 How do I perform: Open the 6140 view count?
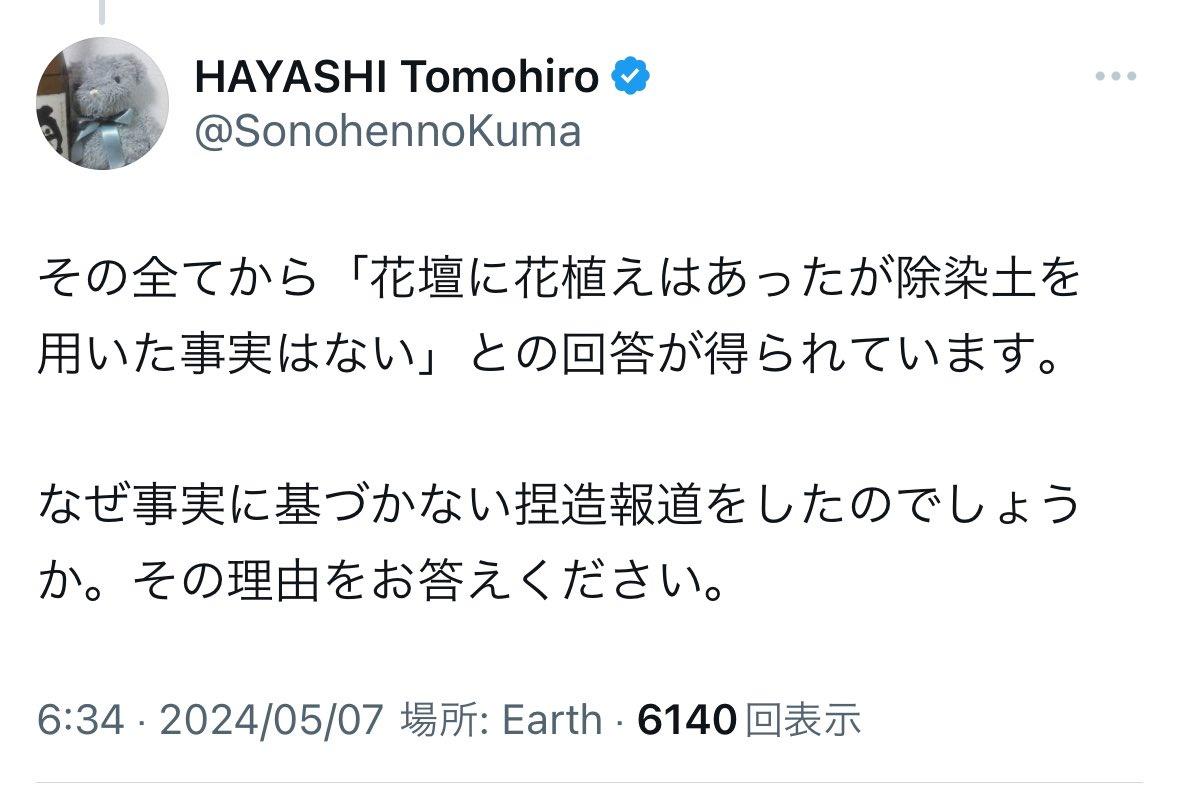point(686,720)
